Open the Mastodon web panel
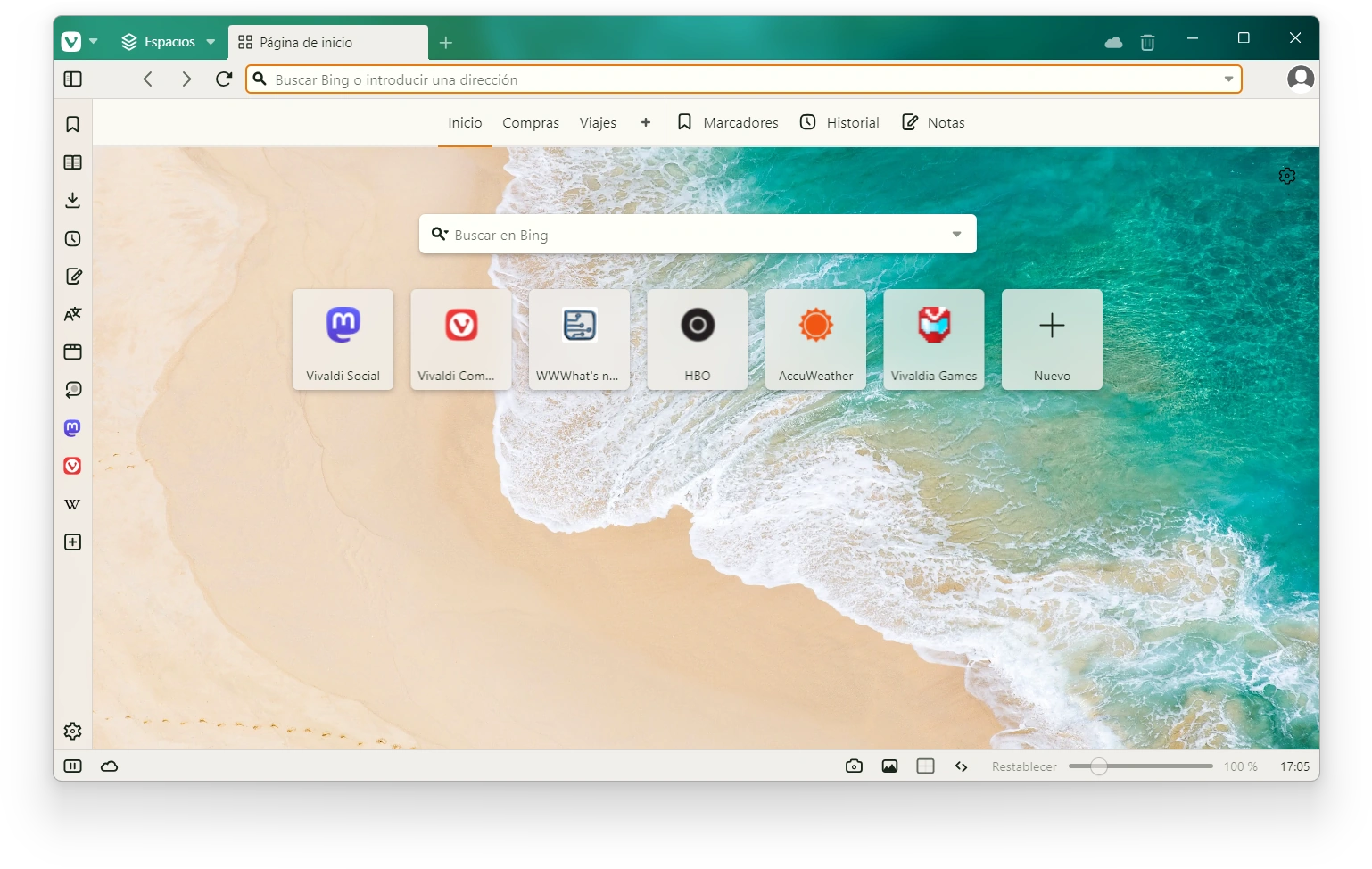The height and width of the screenshot is (869, 1372). pos(73,428)
